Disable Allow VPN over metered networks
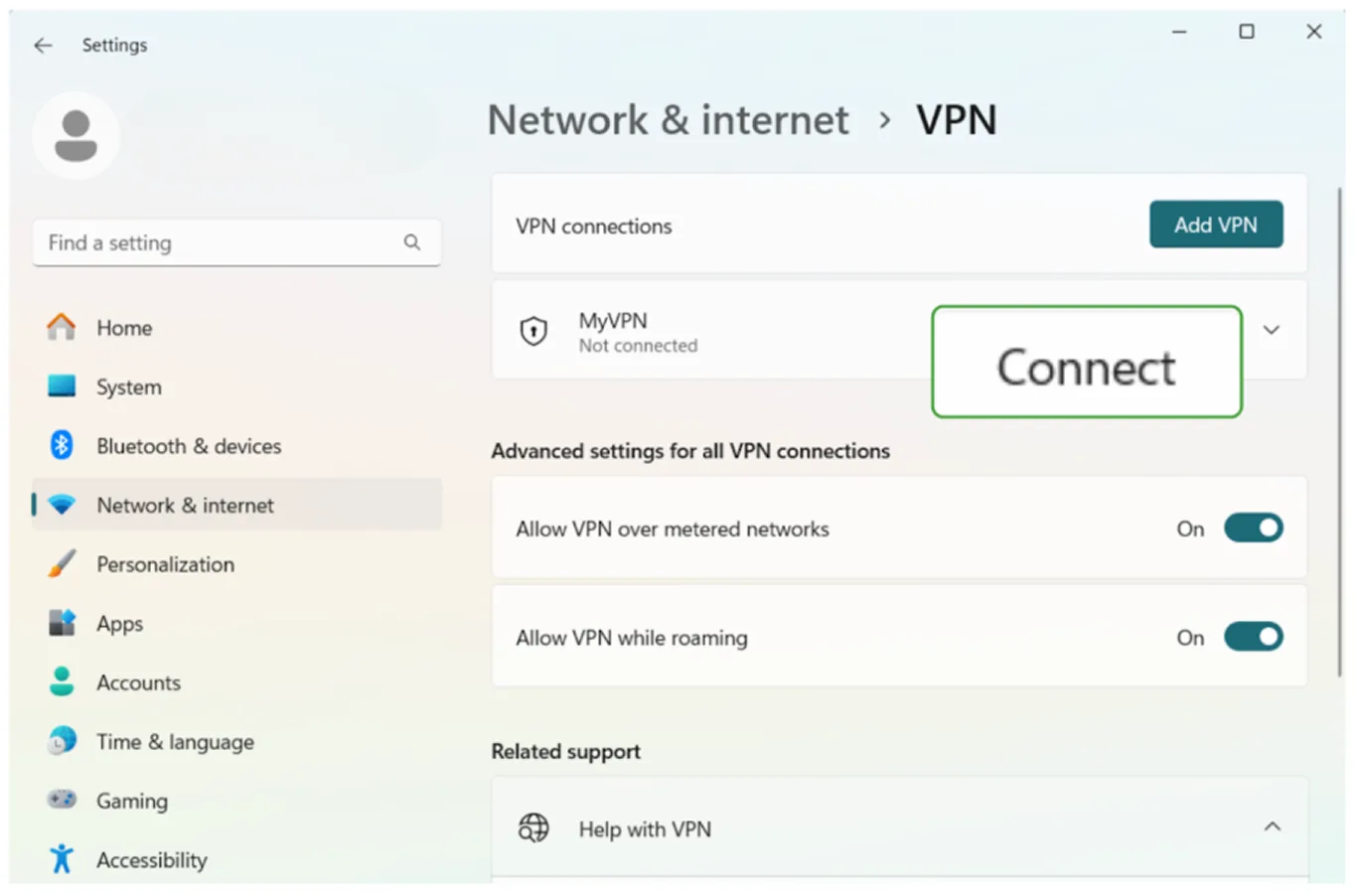The height and width of the screenshot is (896, 1358). 1253,527
